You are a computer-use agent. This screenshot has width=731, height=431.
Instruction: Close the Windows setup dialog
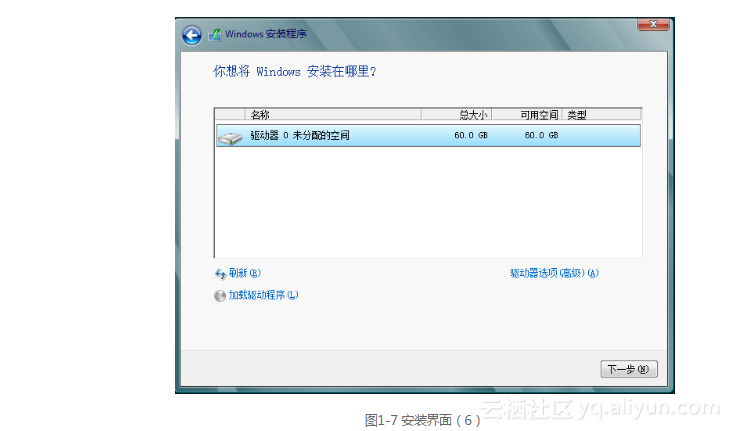coord(653,24)
